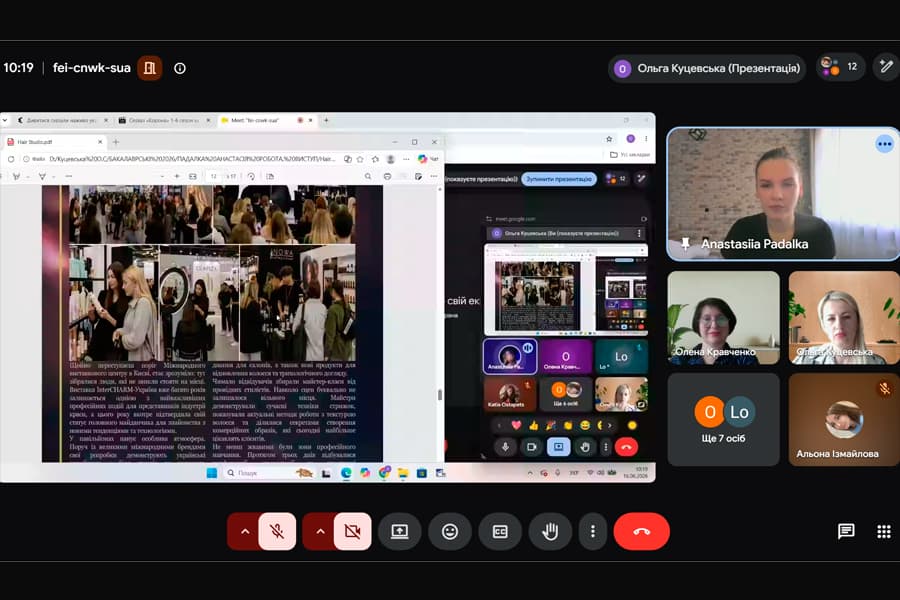Open microphone audio settings chevron
Image resolution: width=900 pixels, height=600 pixels.
[245, 531]
